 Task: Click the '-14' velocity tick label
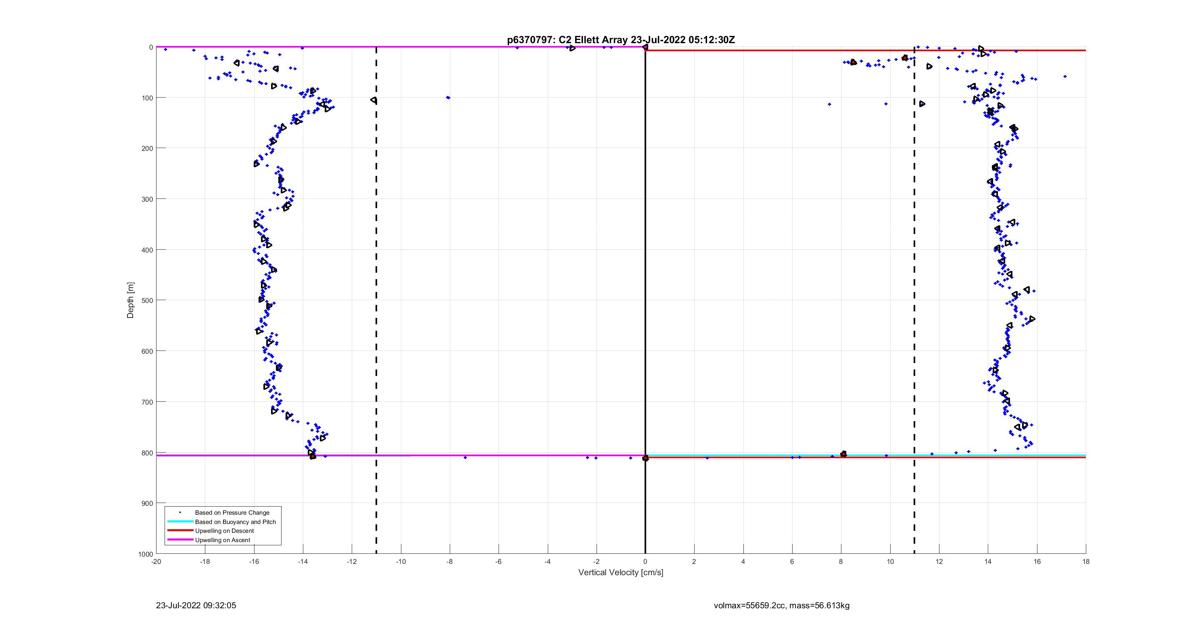303,561
